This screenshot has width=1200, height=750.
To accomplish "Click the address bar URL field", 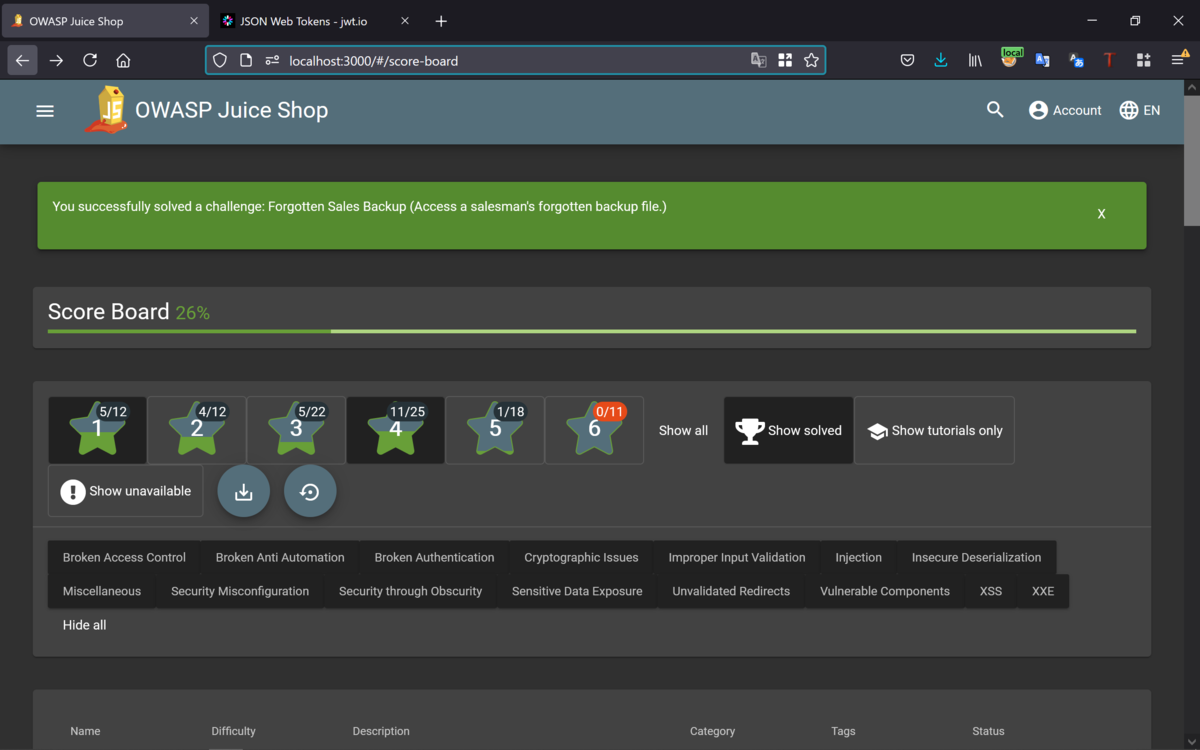I will 515,60.
